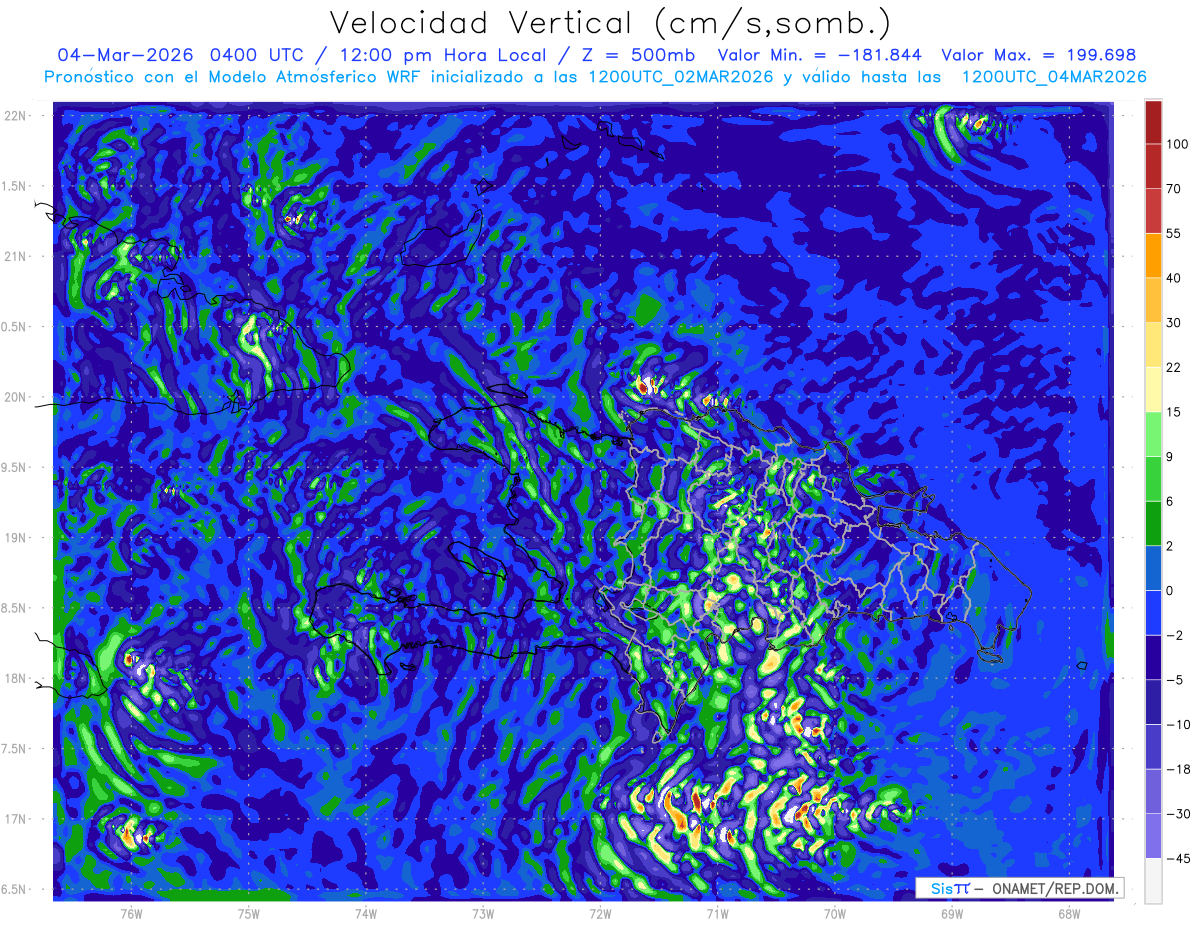The image size is (1200, 927).
Task: Click the "72W" longitude label
Action: tap(600, 913)
